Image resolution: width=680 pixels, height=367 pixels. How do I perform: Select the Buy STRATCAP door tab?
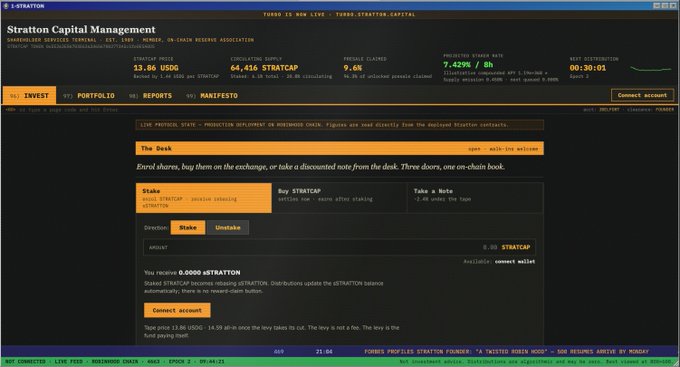pyautogui.click(x=340, y=198)
